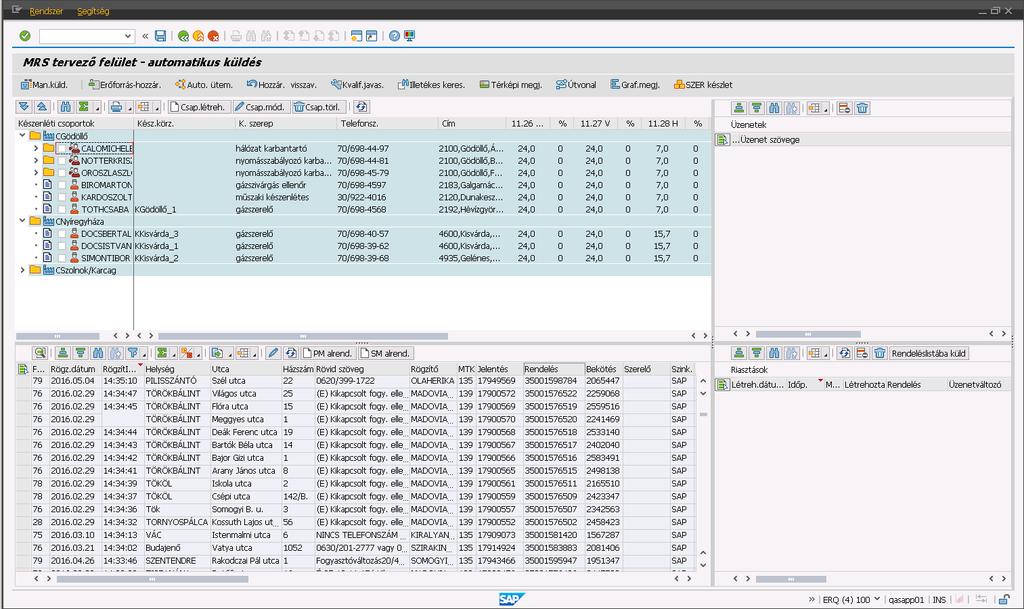1024x609 pixels.
Task: Tick checkbox for DOCSBERTAL row
Action: [62, 234]
